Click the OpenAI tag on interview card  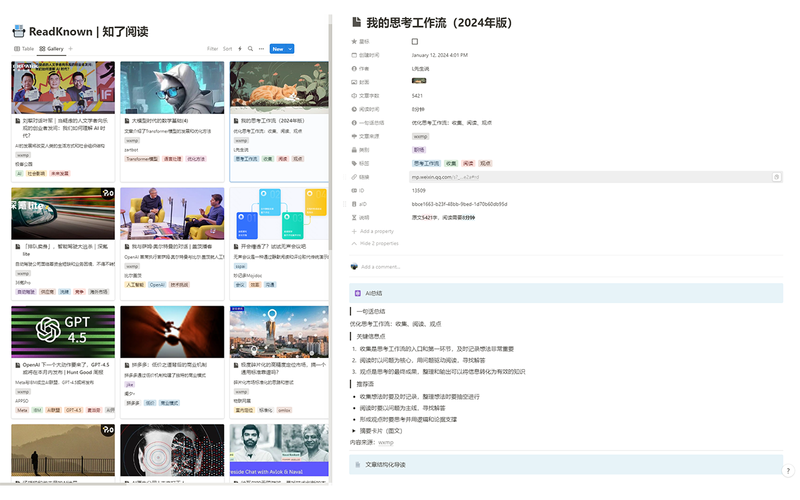point(157,285)
